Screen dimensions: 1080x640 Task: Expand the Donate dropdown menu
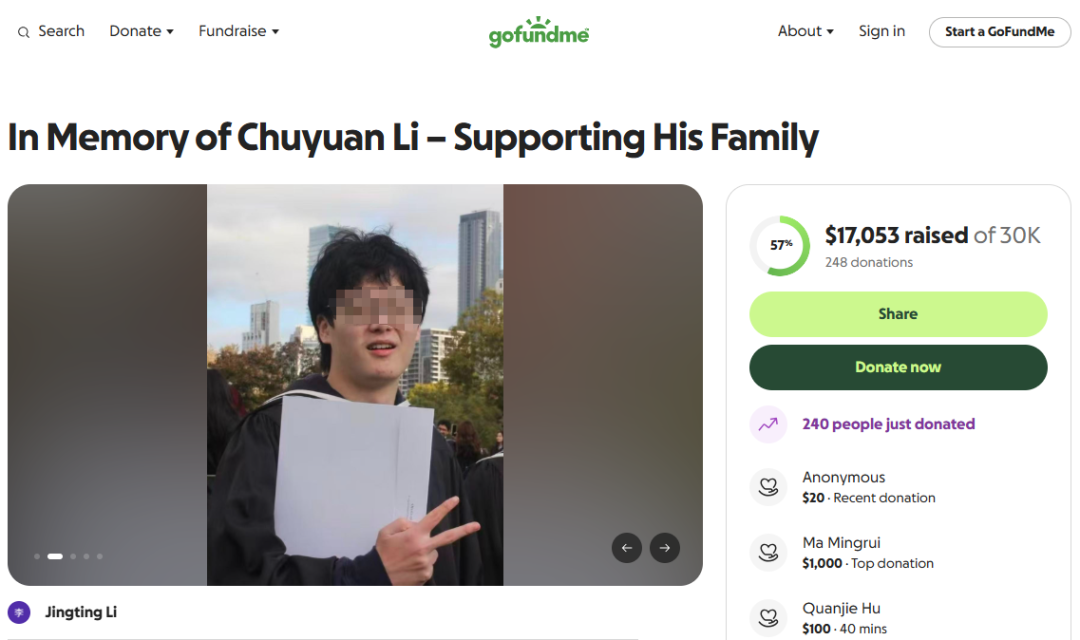[x=141, y=31]
